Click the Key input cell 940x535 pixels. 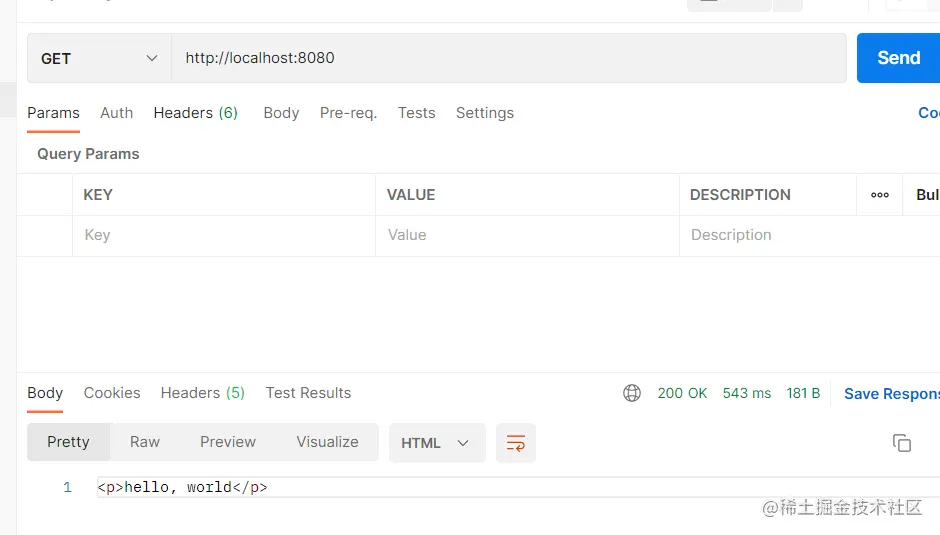(x=224, y=235)
